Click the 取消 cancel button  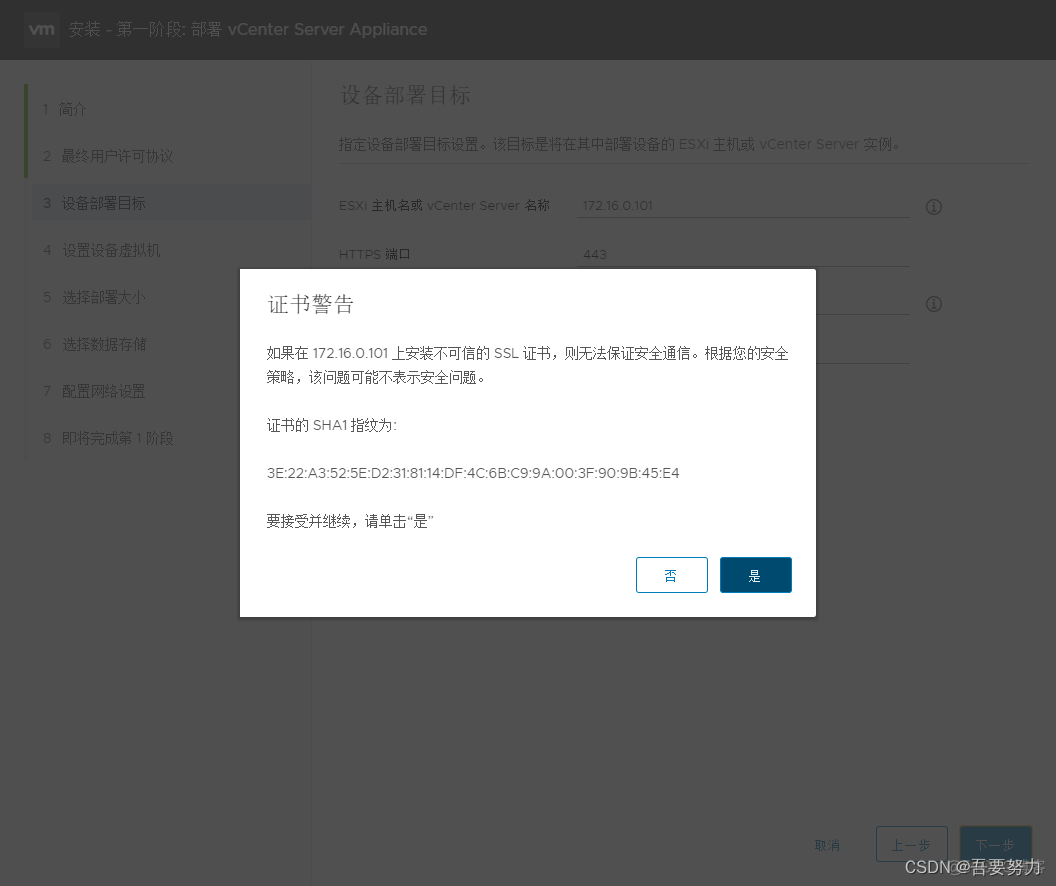pyautogui.click(x=827, y=845)
